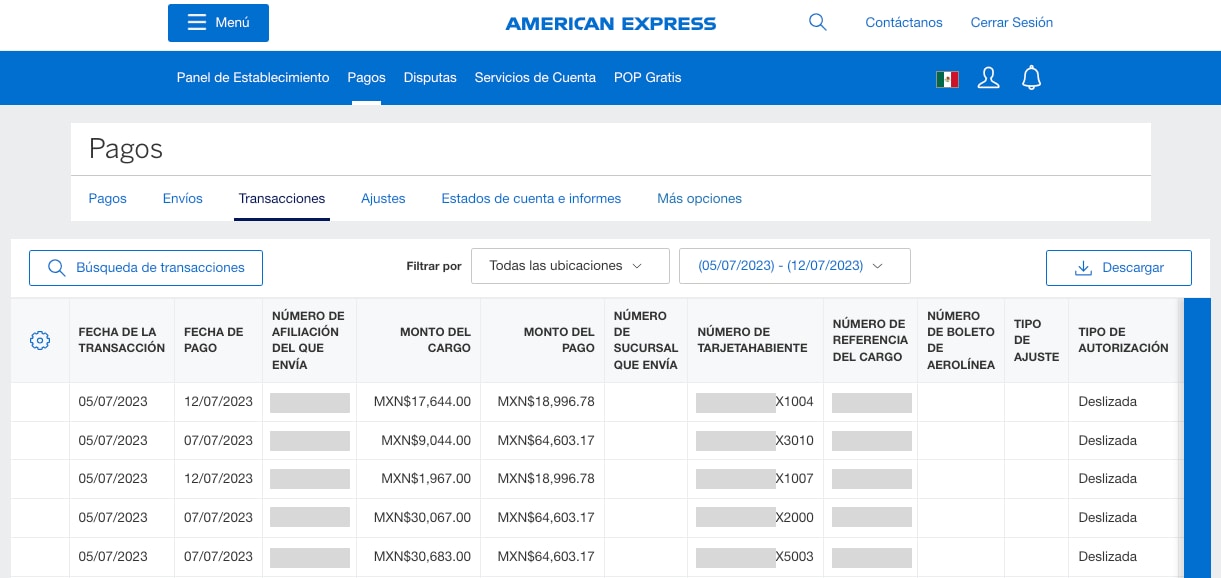Click the Búsqueda de transacciones search field

click(x=145, y=267)
